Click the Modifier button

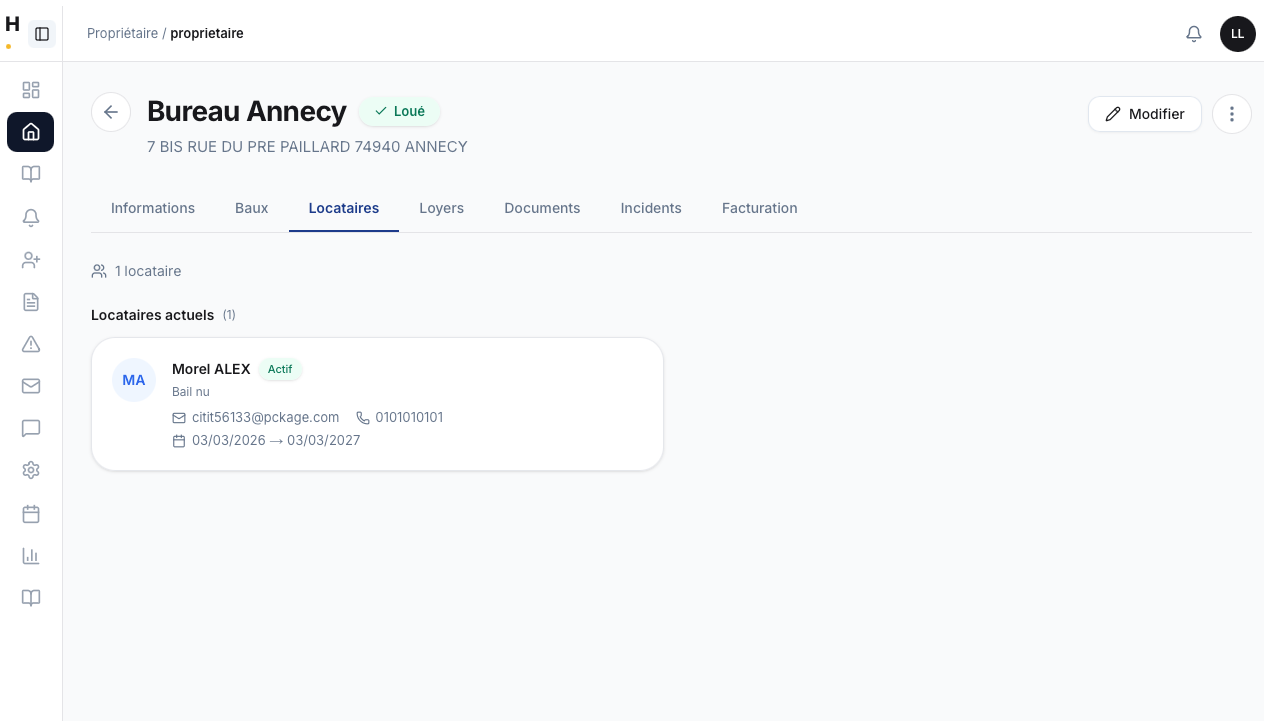pyautogui.click(x=1144, y=114)
